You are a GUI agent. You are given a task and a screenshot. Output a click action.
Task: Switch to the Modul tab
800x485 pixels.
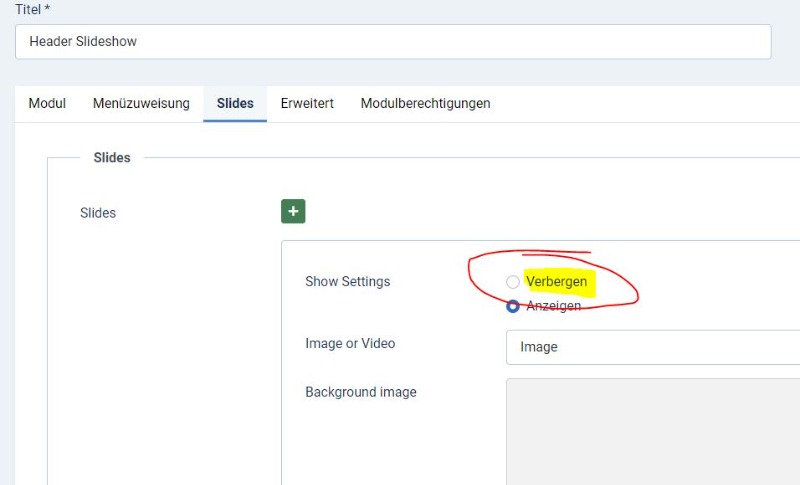[x=47, y=104]
